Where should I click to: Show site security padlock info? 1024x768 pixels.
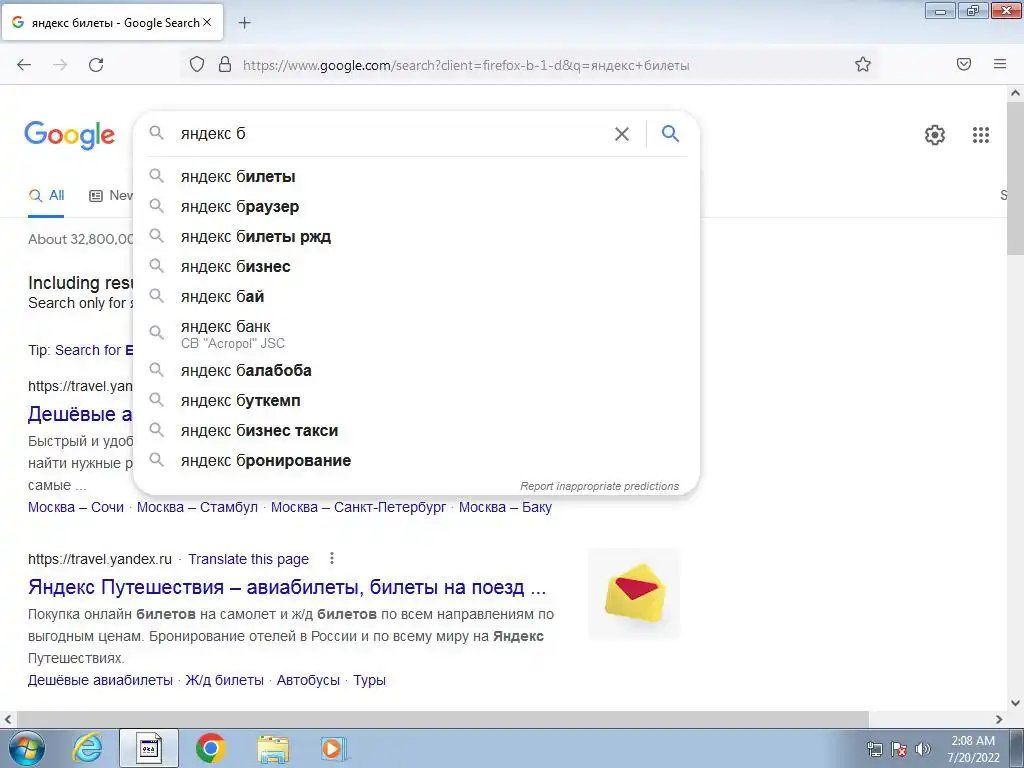pos(225,64)
